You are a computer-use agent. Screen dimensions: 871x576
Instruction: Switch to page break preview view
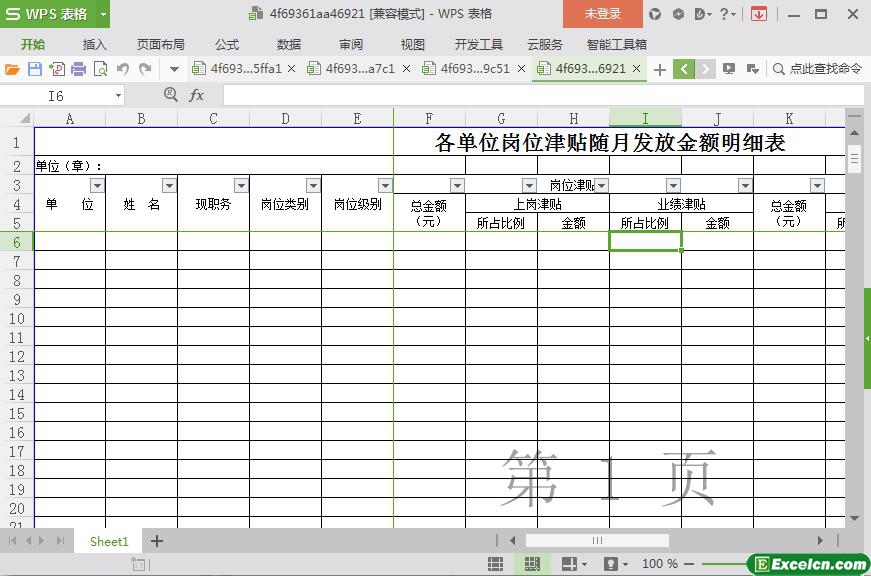pos(531,564)
